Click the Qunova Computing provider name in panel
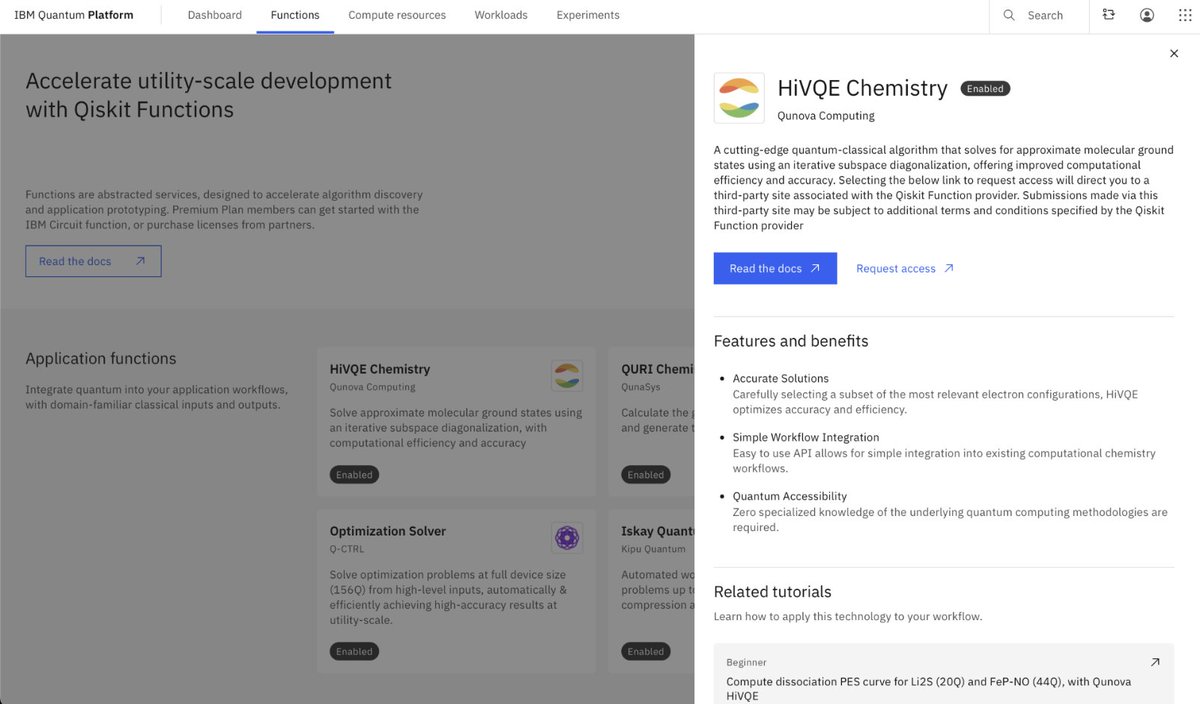 [826, 116]
